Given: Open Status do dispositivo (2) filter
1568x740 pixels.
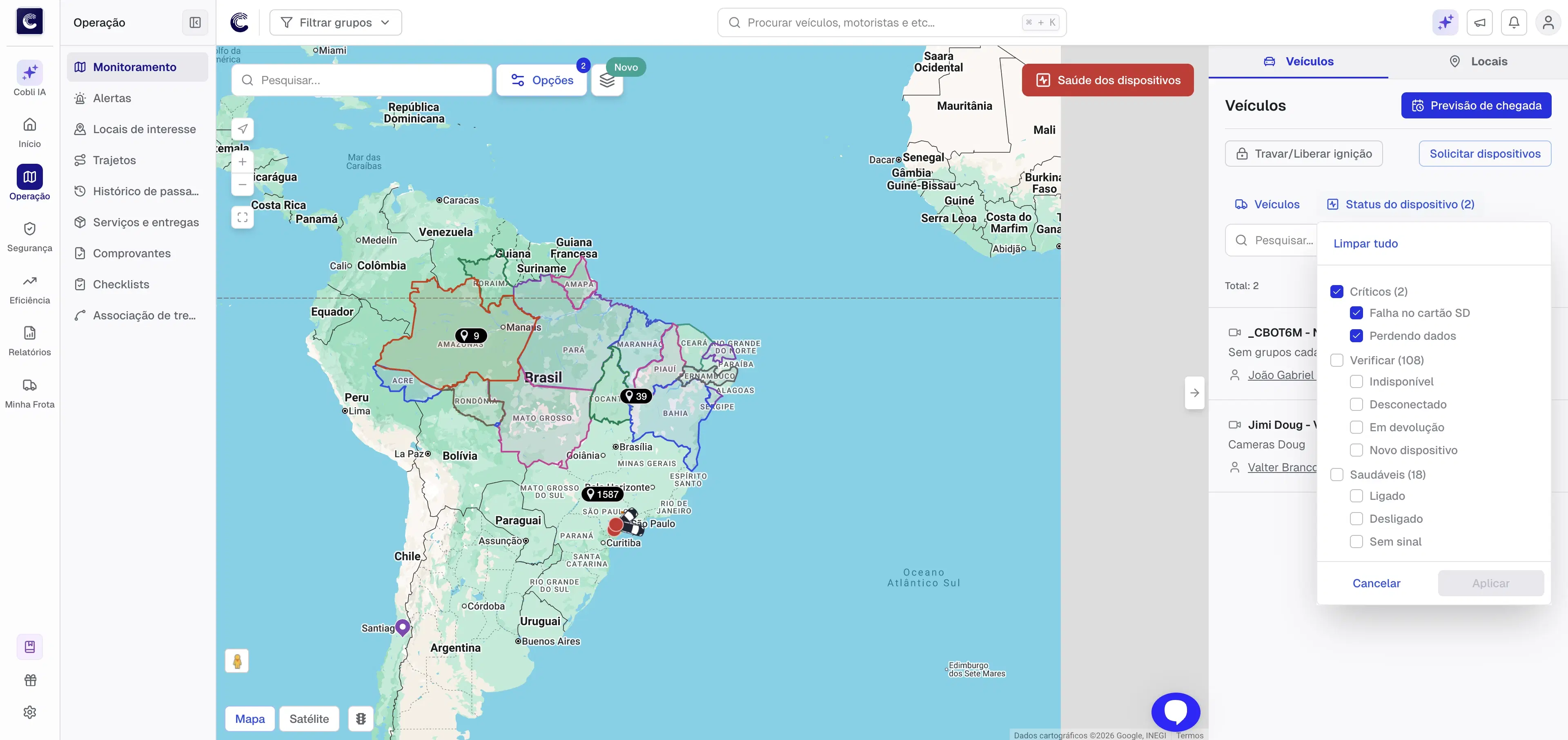Looking at the screenshot, I should click(1401, 205).
